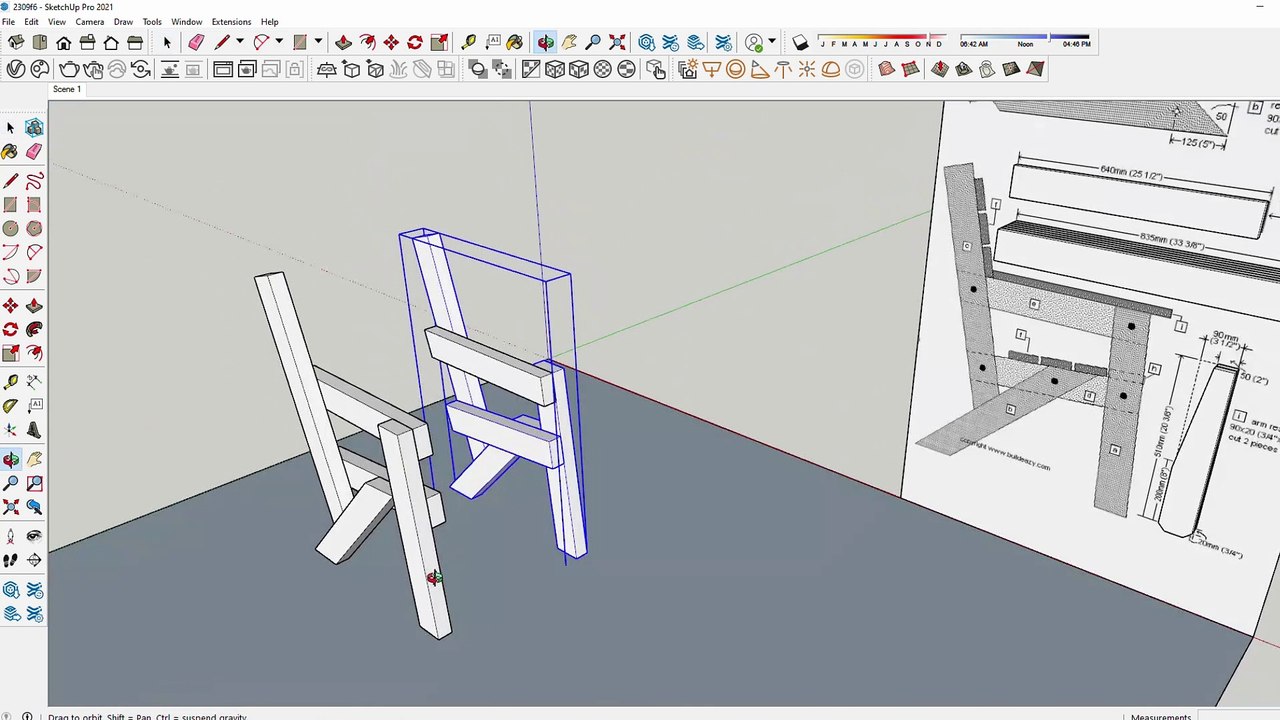The width and height of the screenshot is (1280, 720).
Task: Add a V-Ray dome light
Action: point(831,69)
